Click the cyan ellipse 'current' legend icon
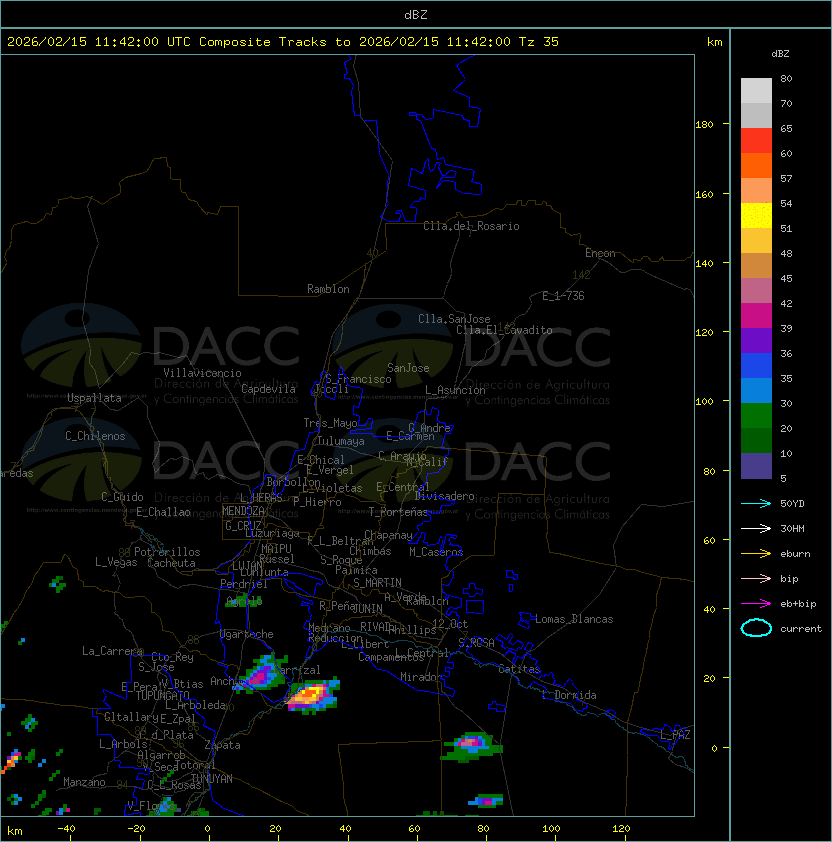Screen dimensions: 832x842 pyautogui.click(x=756, y=628)
